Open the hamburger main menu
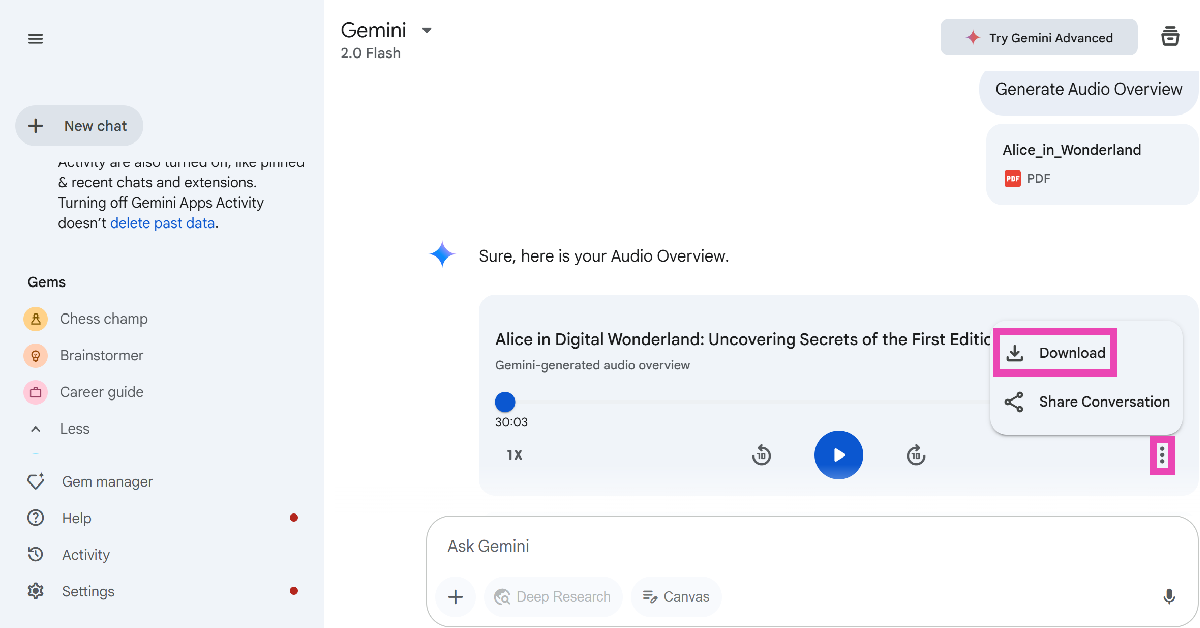1200x628 pixels. [36, 39]
